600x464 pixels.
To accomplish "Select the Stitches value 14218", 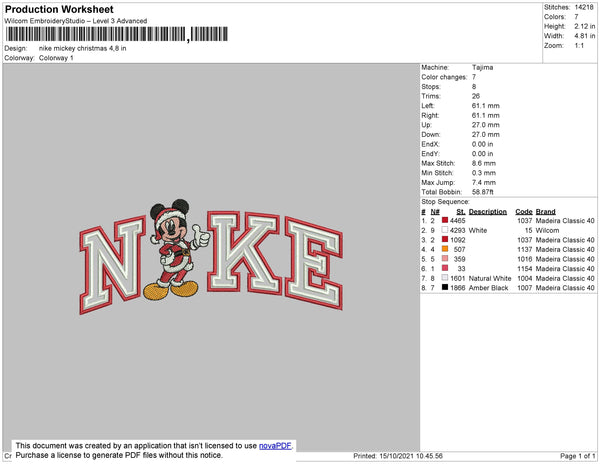I will pyautogui.click(x=584, y=7).
